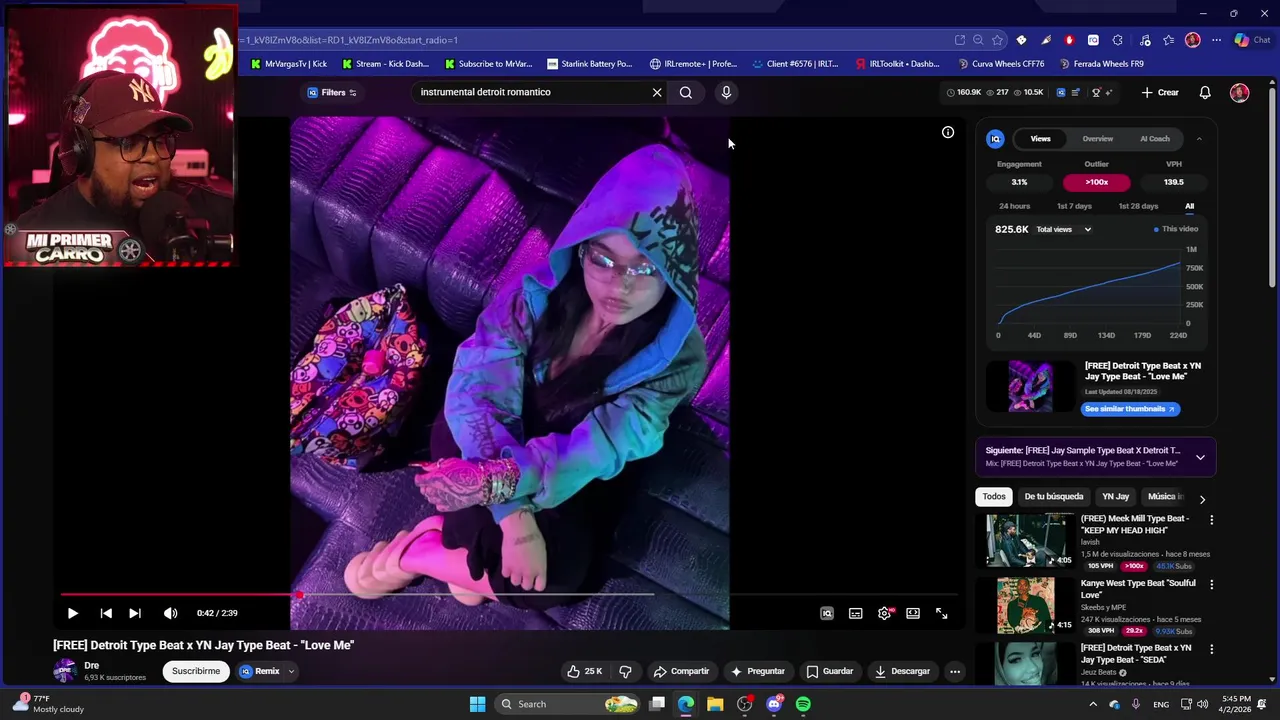Expand the Remix dropdown arrow
Viewport: 1280px width, 720px height.
[x=291, y=671]
